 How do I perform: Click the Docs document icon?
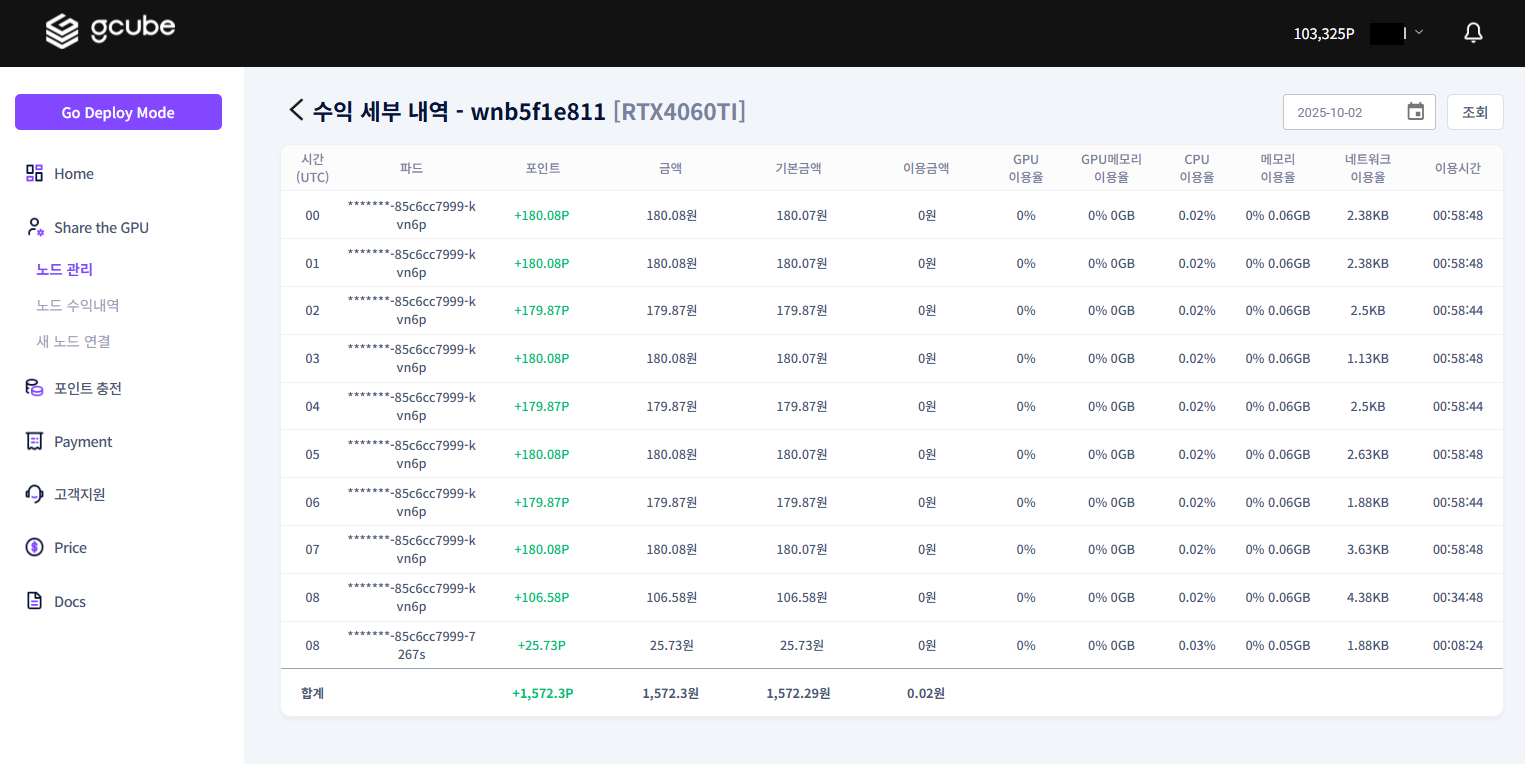point(35,602)
